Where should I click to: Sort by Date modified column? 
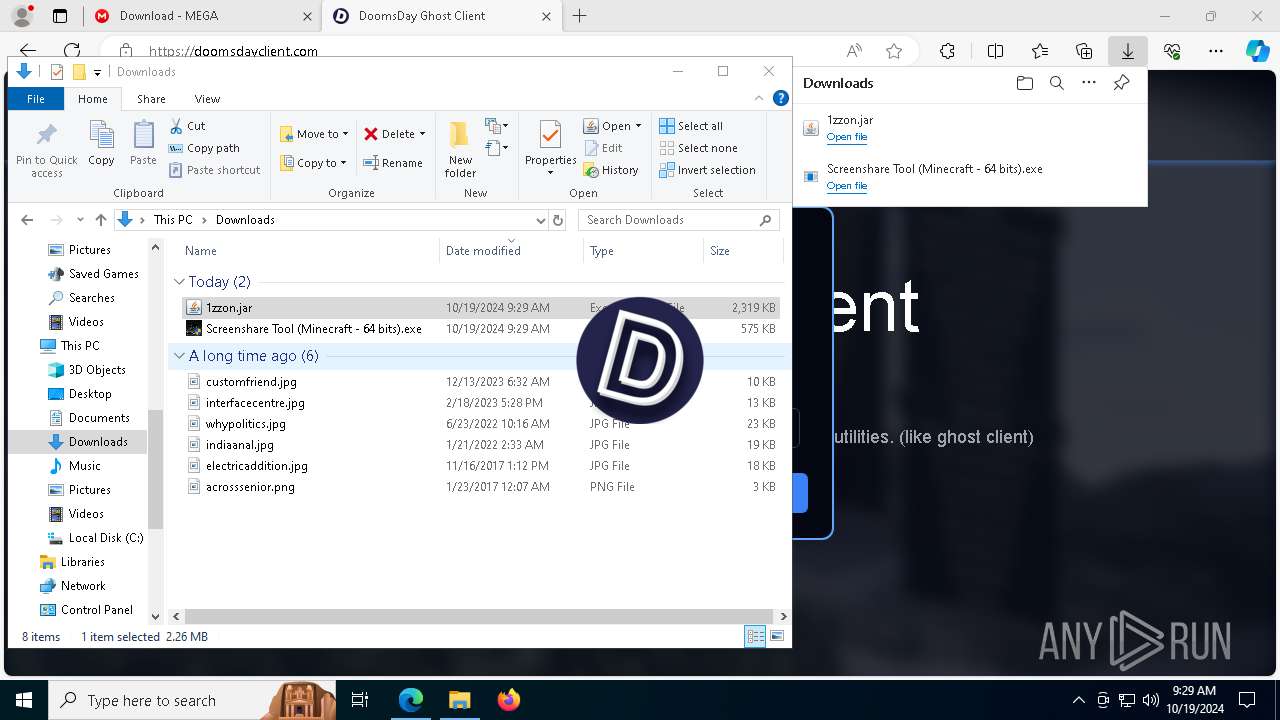[x=511, y=251]
